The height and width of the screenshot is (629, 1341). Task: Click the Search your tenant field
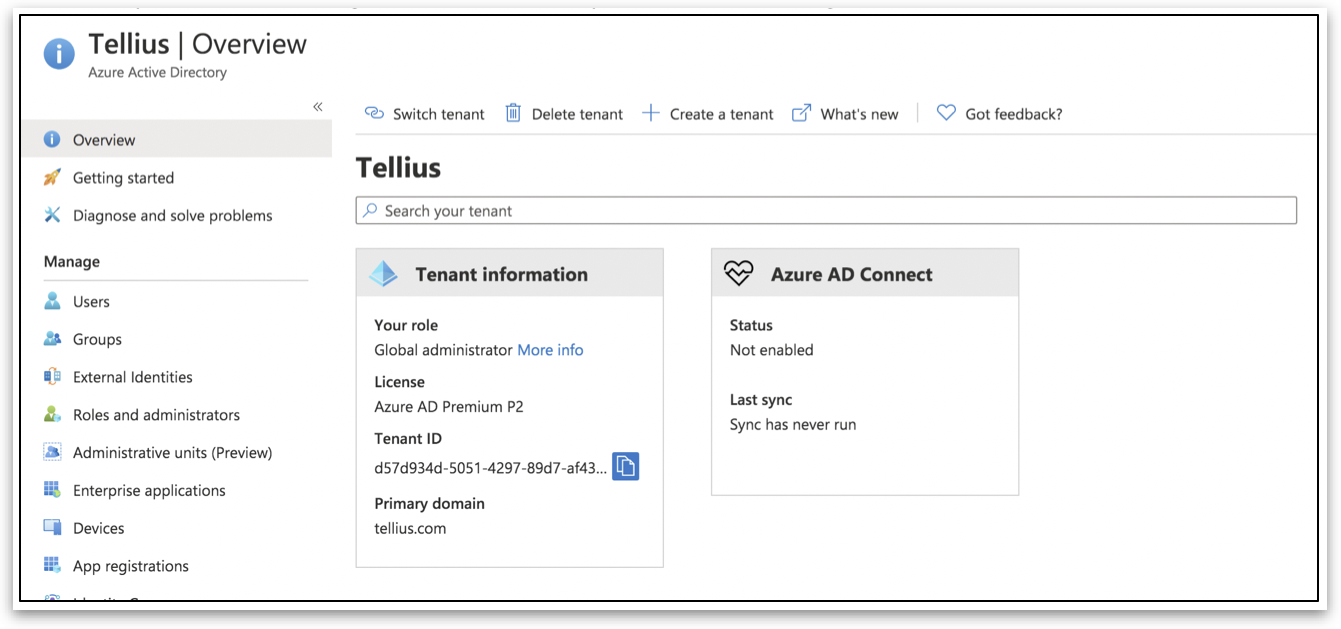click(826, 211)
